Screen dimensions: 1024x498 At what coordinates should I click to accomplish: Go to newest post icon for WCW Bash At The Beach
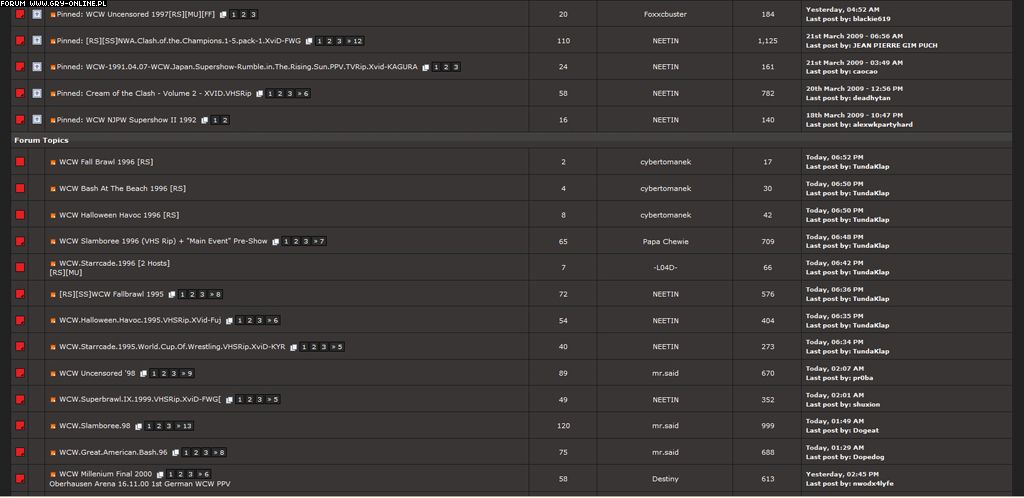pos(54,189)
